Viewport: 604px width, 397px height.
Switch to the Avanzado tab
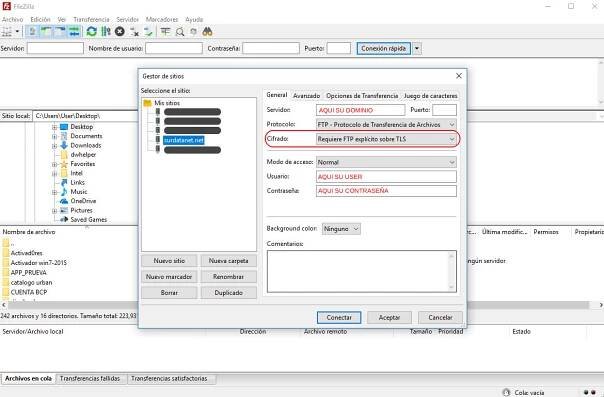[x=306, y=95]
